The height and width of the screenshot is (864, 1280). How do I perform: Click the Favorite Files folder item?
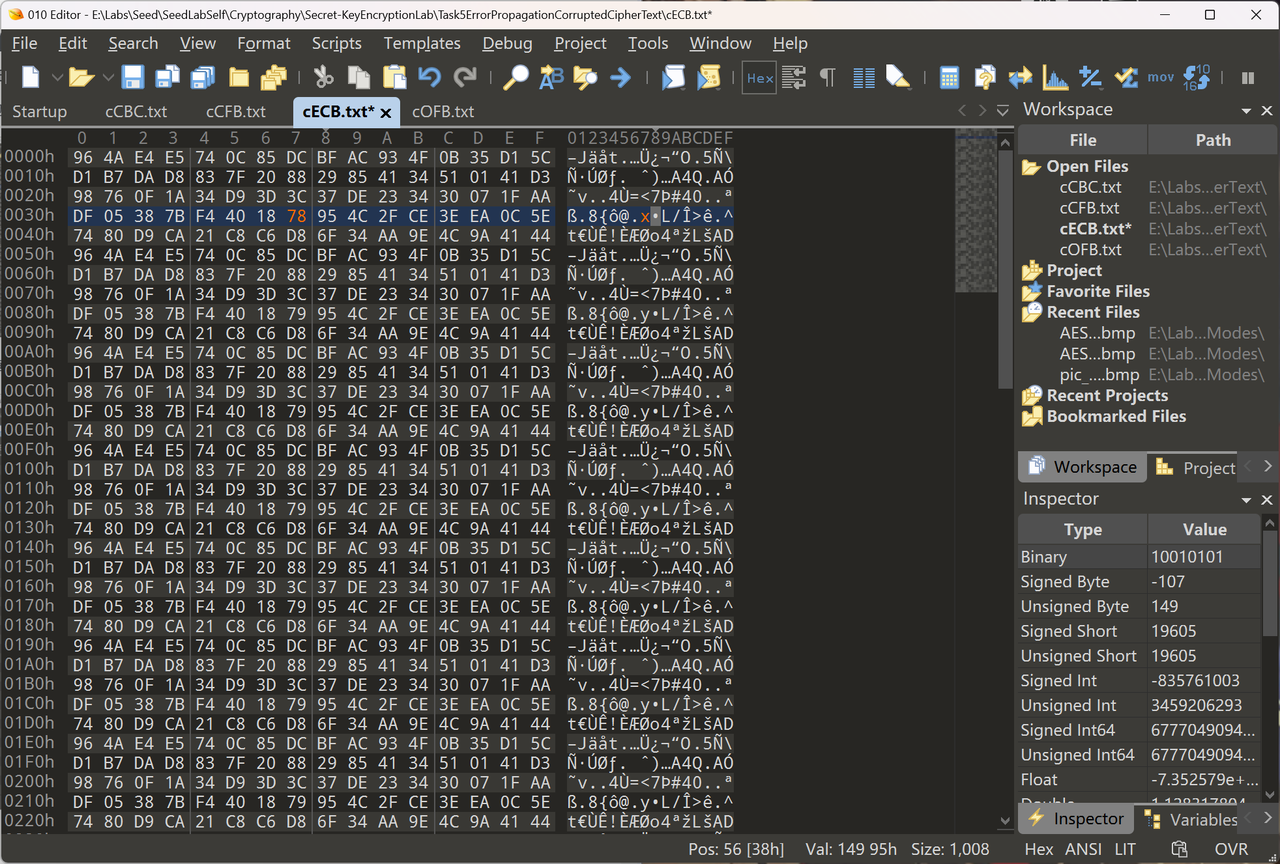(1085, 291)
